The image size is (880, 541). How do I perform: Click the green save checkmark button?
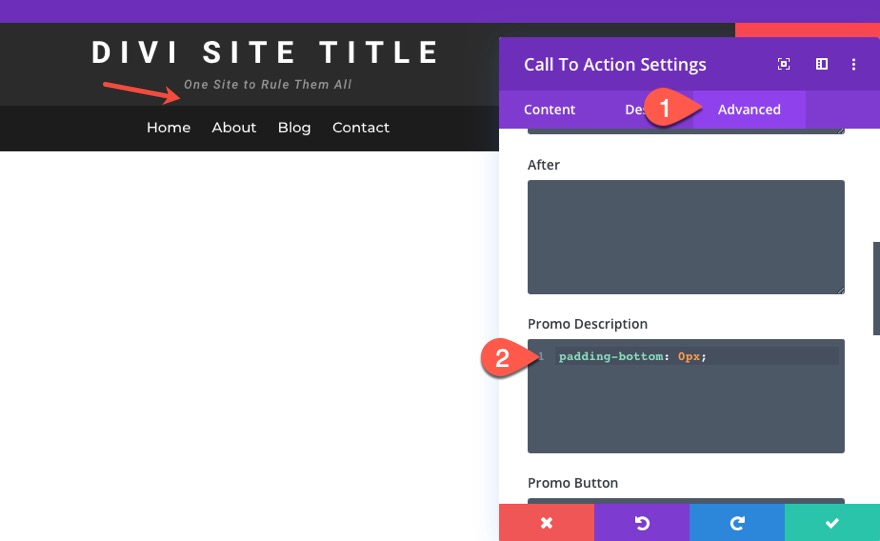coord(832,522)
